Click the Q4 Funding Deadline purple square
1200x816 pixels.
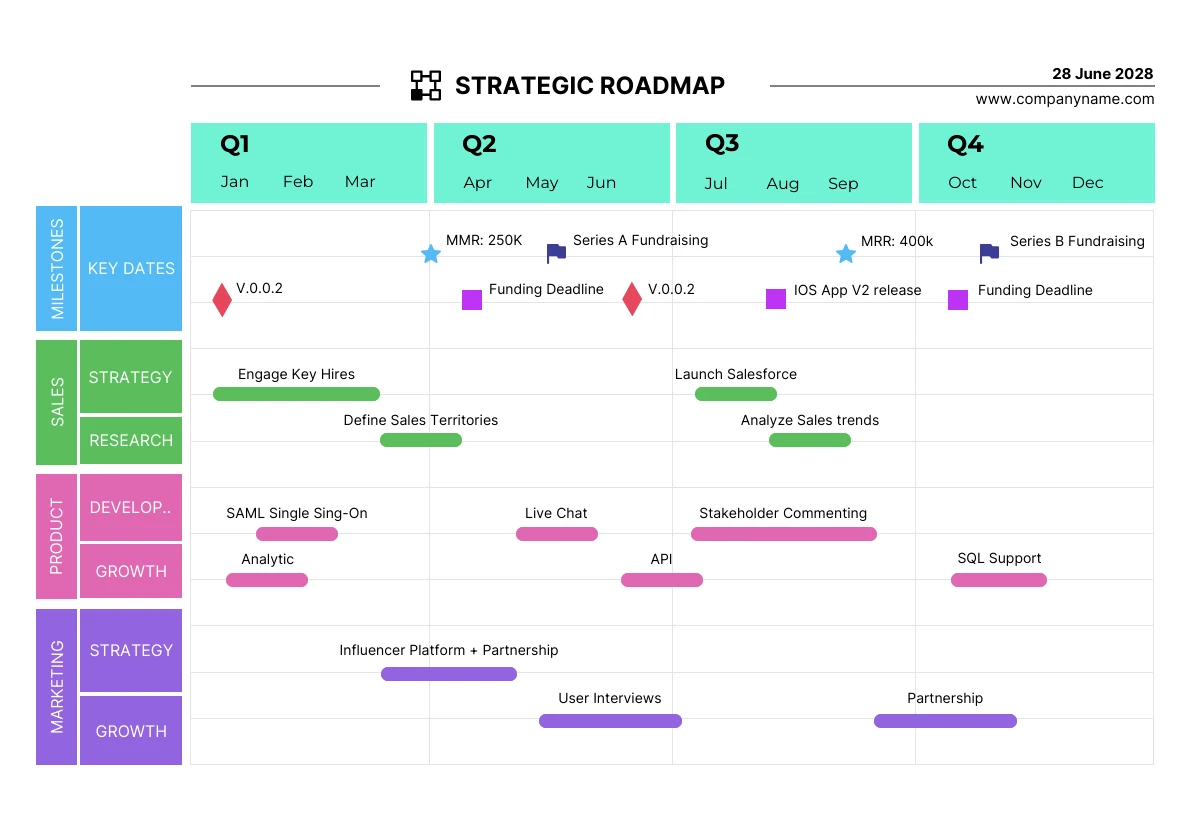pos(958,300)
